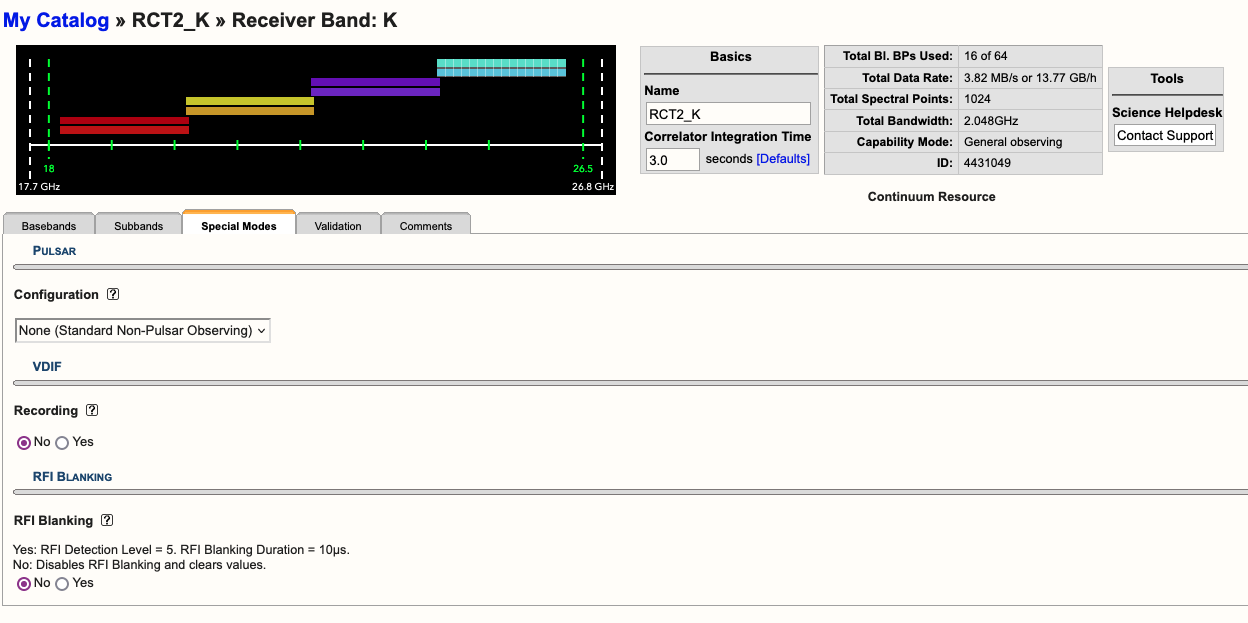The height and width of the screenshot is (623, 1248).
Task: Click the Defaults link for integration time
Action: click(783, 160)
